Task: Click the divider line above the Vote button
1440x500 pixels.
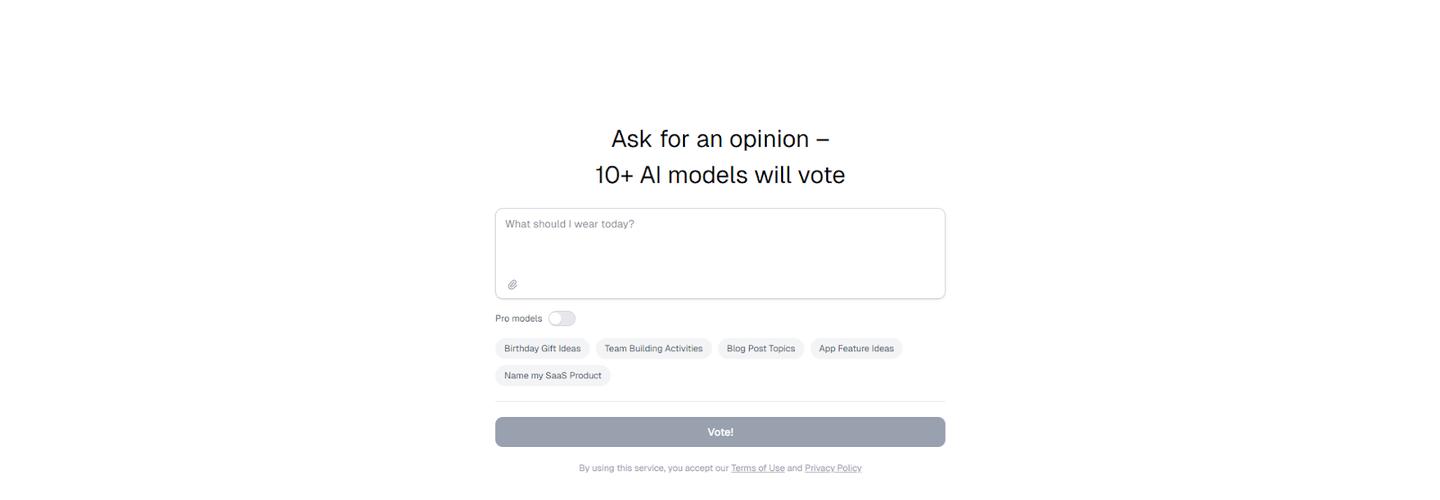Action: coord(720,402)
